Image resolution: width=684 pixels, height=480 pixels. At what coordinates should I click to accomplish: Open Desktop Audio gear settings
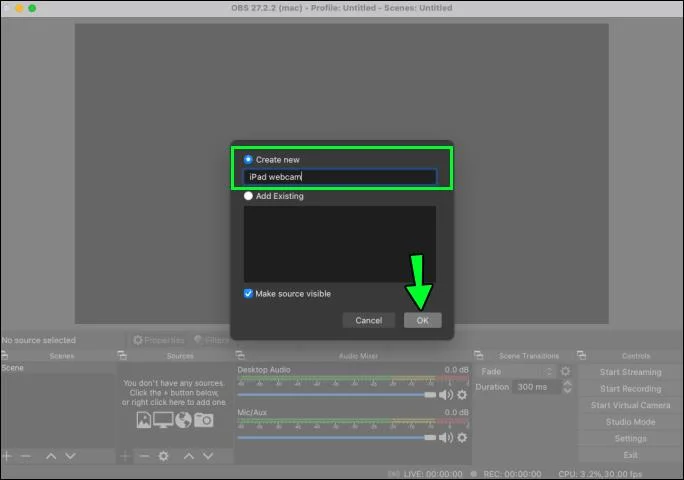(462, 395)
